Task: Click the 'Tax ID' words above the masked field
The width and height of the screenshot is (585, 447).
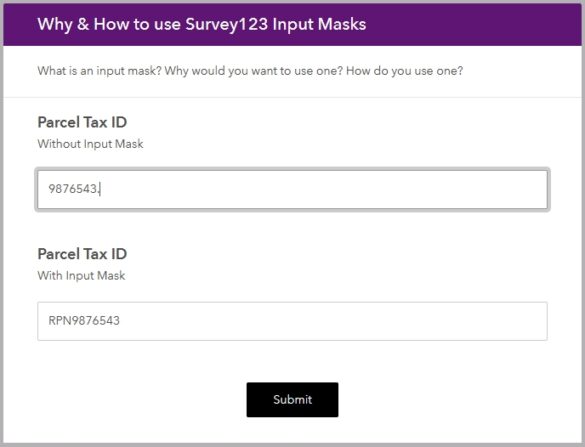Action: point(105,254)
